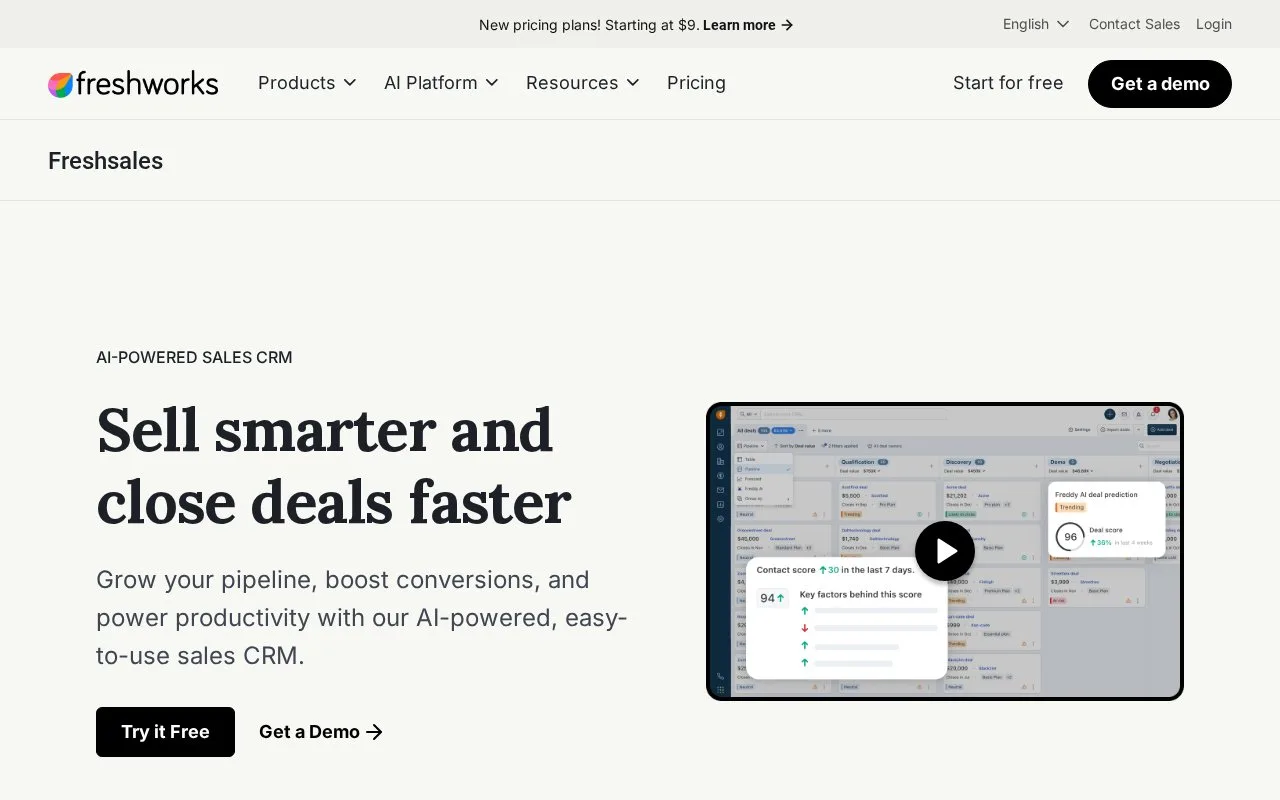
Task: Open the Products dropdown menu
Action: [307, 83]
